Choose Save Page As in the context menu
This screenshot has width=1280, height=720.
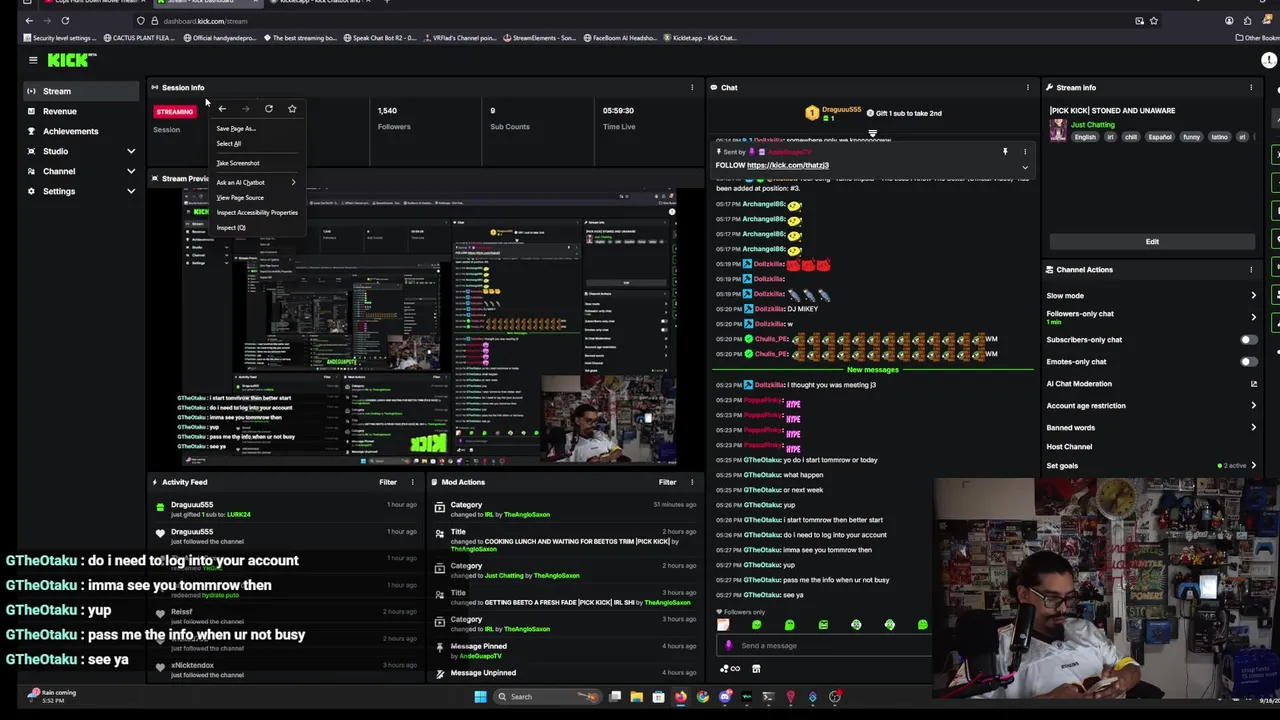[x=256, y=128]
